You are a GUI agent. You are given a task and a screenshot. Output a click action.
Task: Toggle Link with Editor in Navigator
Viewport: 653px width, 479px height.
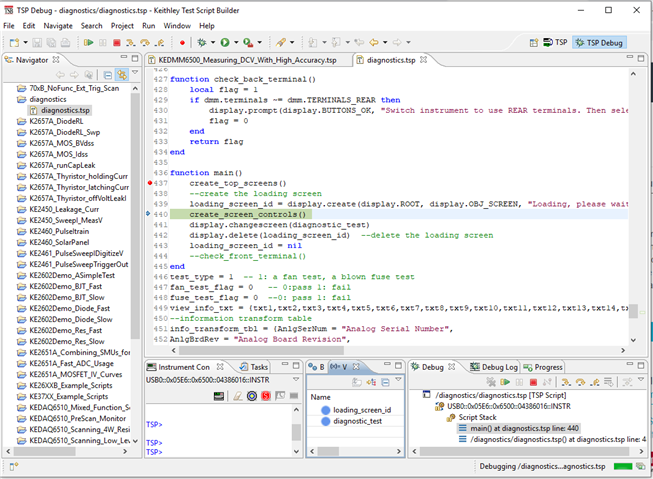pos(121,75)
